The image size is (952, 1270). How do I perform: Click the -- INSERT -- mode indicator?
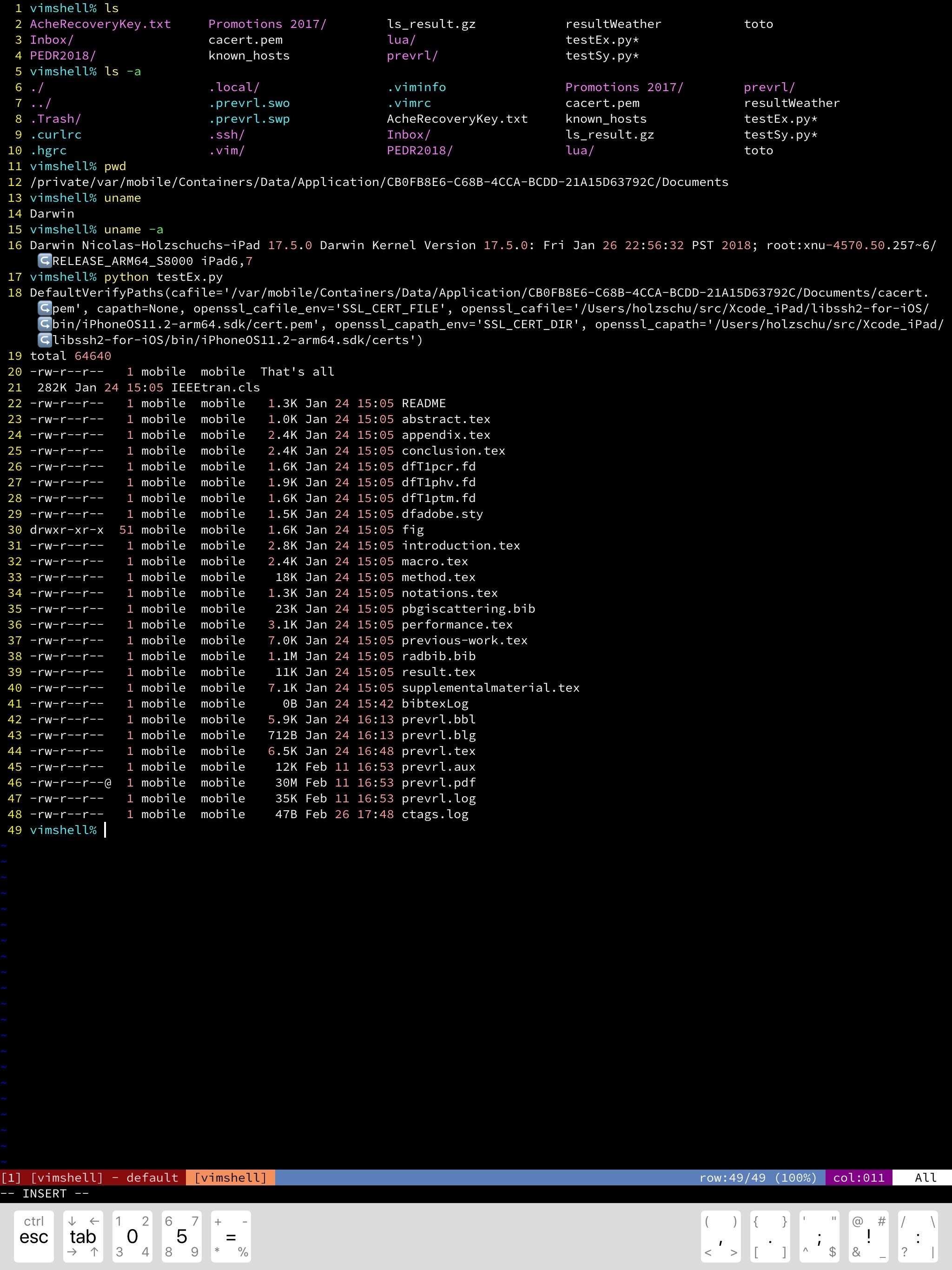(44, 1194)
